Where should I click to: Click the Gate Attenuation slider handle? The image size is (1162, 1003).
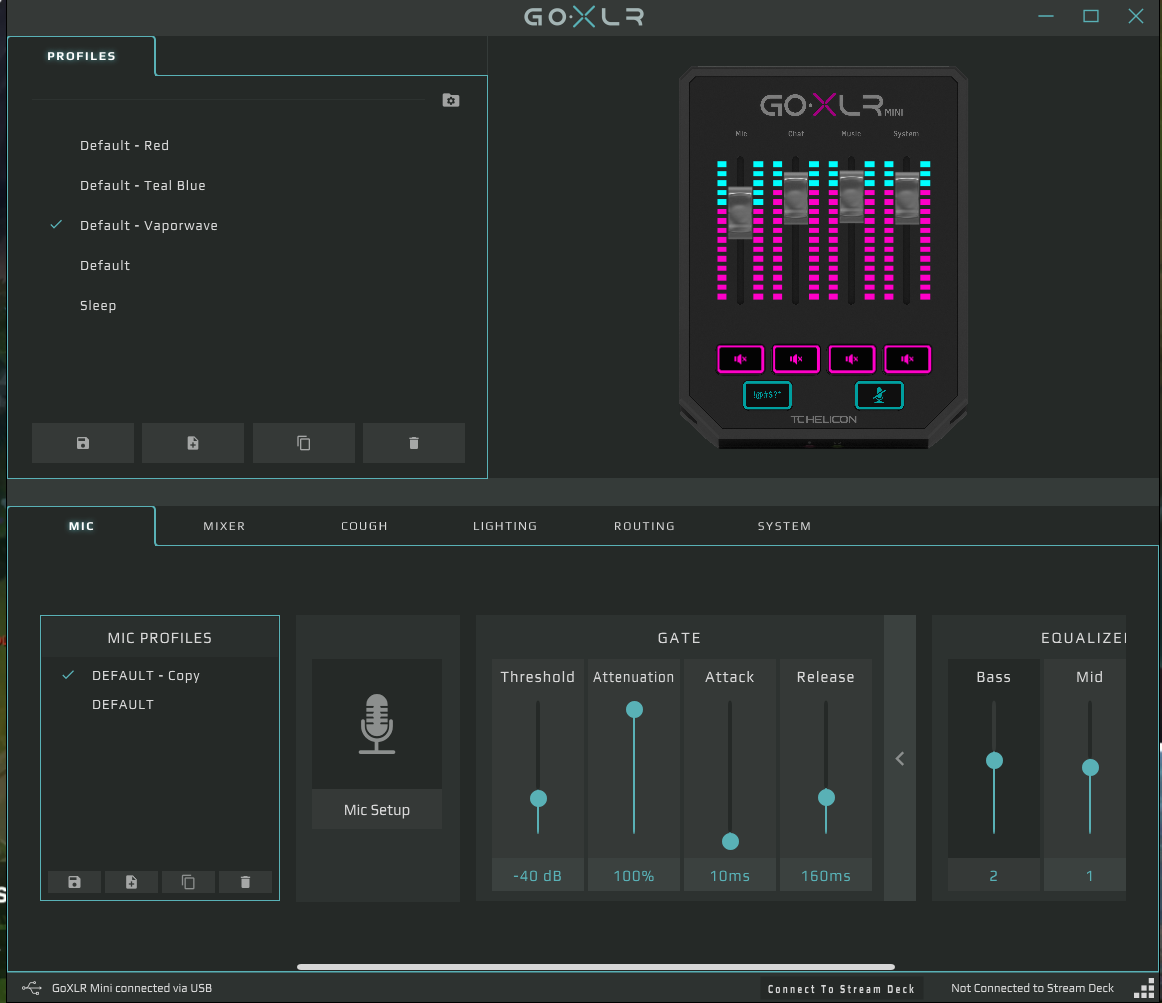pos(634,709)
